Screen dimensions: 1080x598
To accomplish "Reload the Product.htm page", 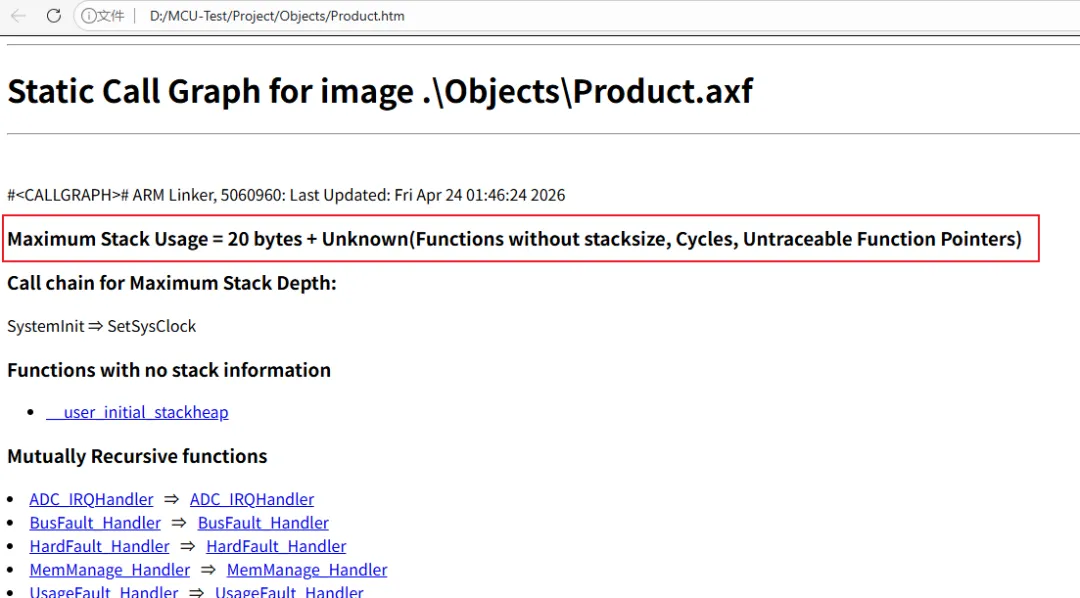I will tap(54, 16).
